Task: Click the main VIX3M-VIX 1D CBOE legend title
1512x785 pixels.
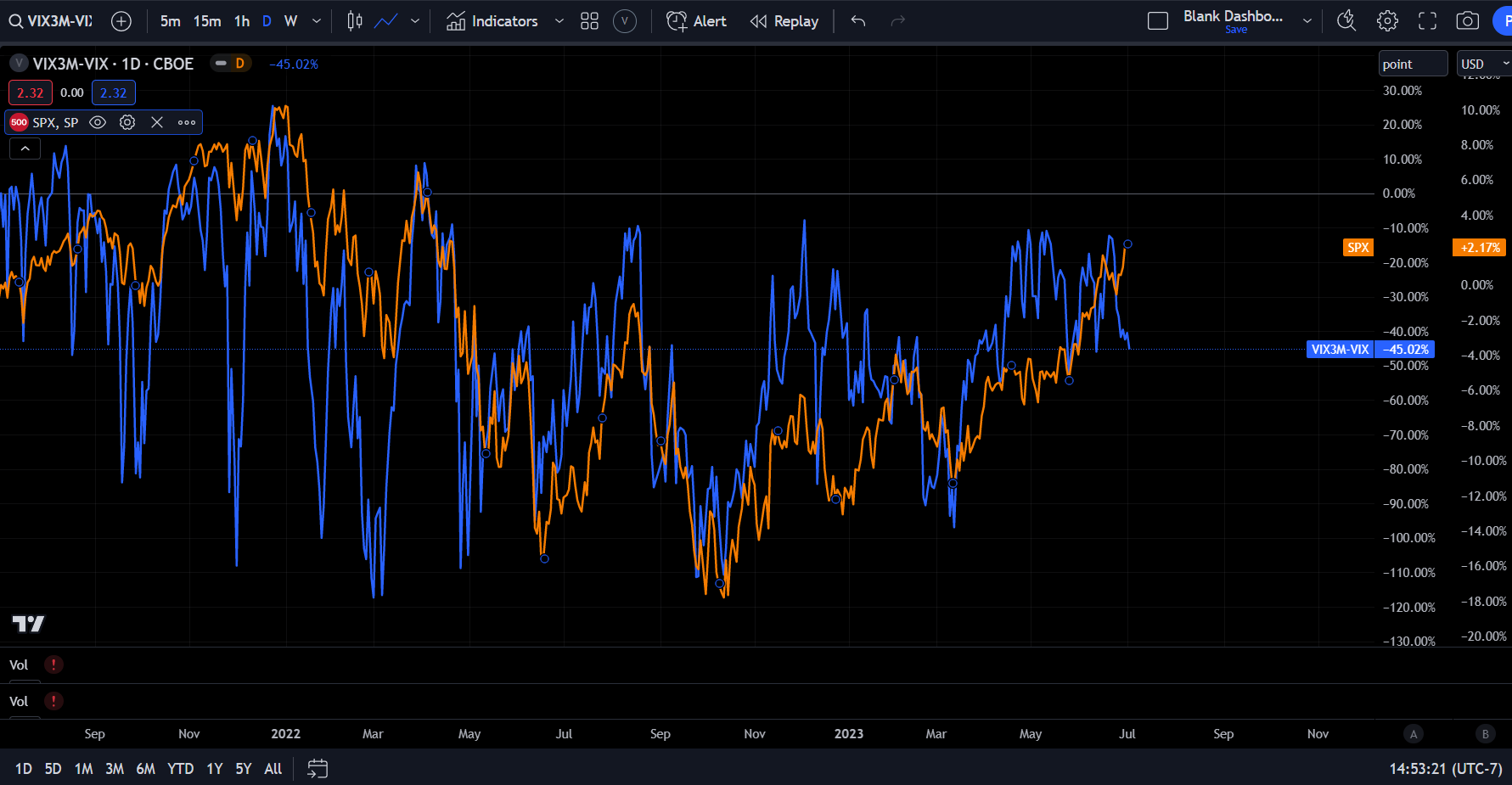Action: [x=113, y=64]
